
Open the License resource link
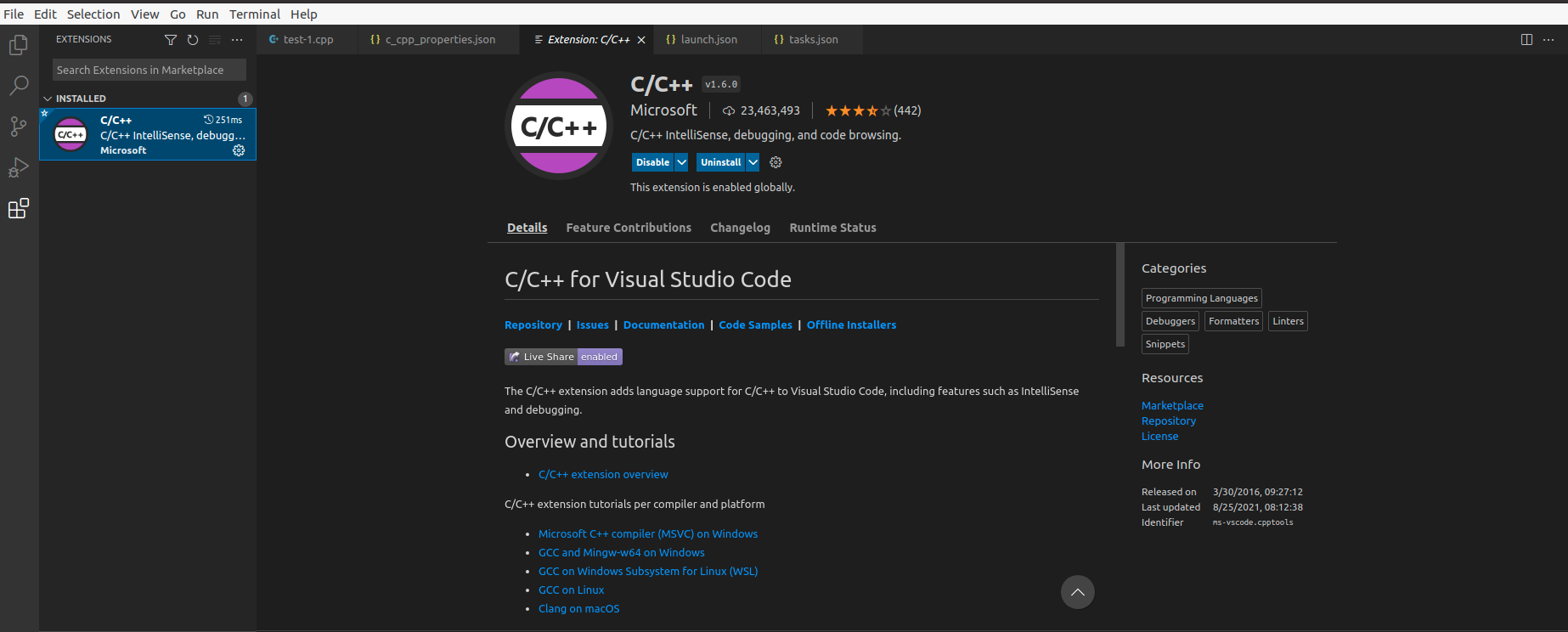click(x=1160, y=437)
